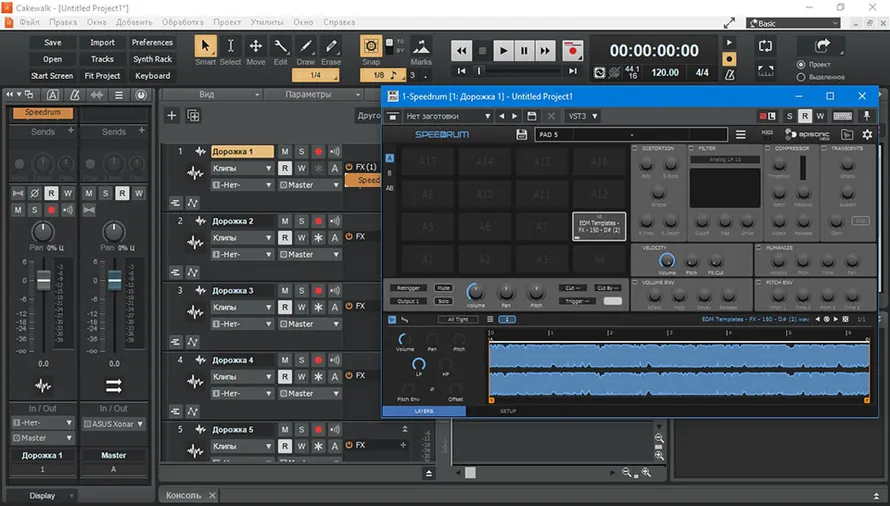Open the Basic workspace dropdown

point(793,23)
